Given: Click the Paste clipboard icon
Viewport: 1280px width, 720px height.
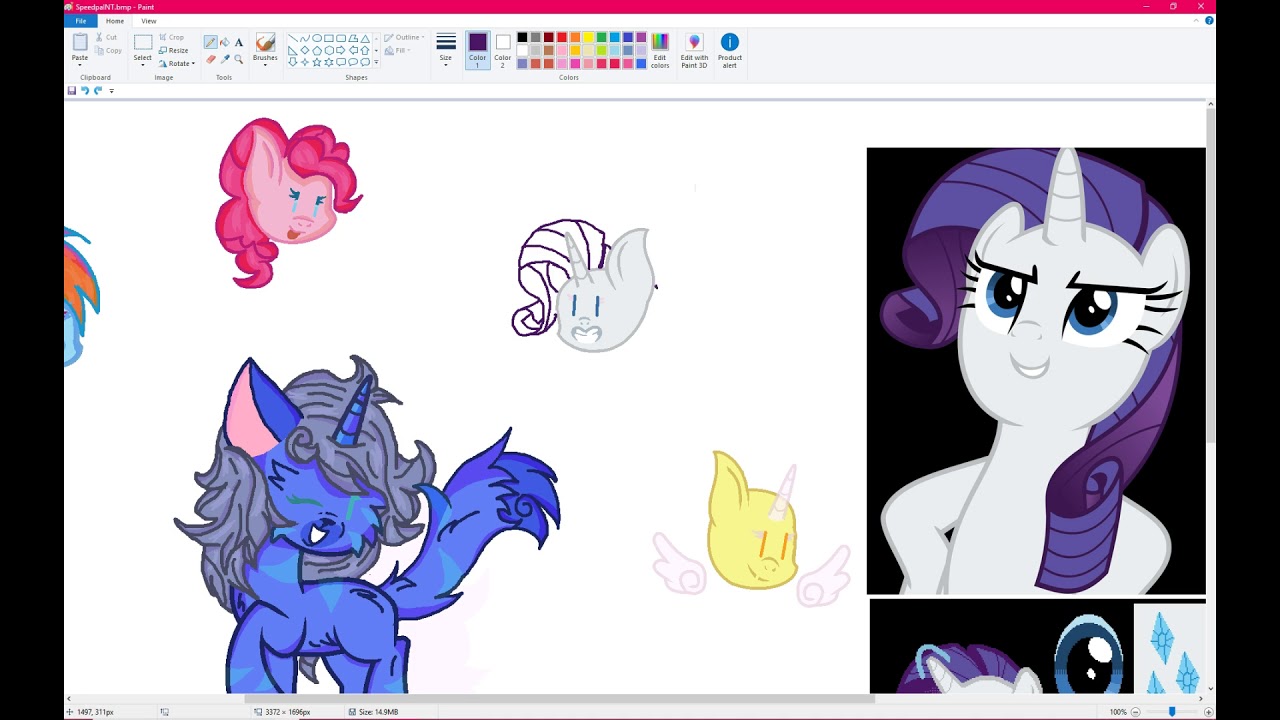Looking at the screenshot, I should pos(80,42).
